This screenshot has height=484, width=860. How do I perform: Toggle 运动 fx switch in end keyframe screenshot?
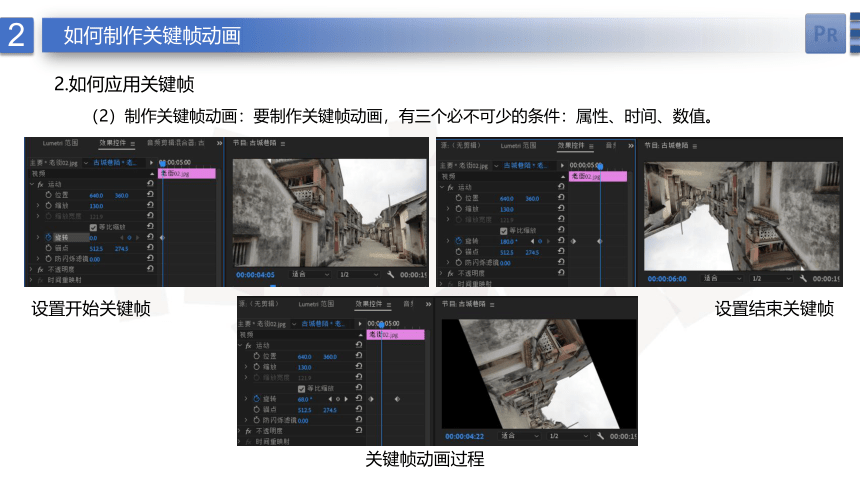click(450, 188)
